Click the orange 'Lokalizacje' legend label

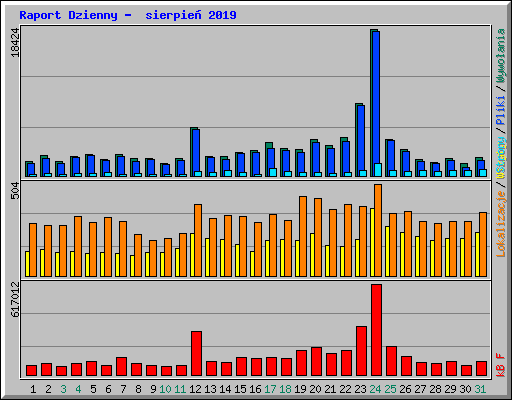click(x=501, y=224)
